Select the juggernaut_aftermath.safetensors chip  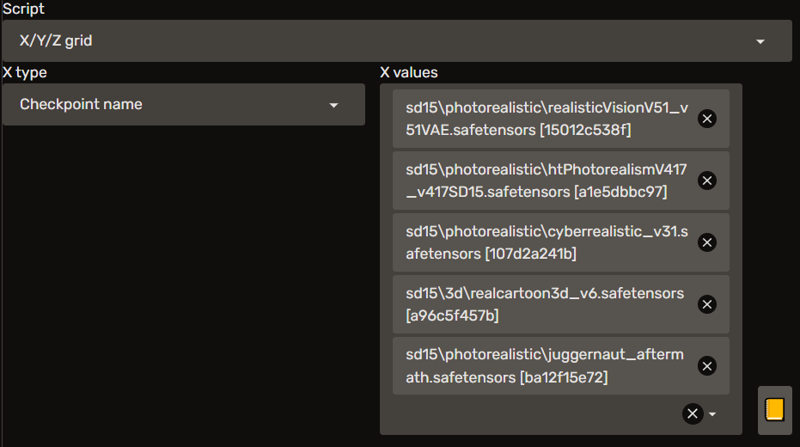click(561, 366)
